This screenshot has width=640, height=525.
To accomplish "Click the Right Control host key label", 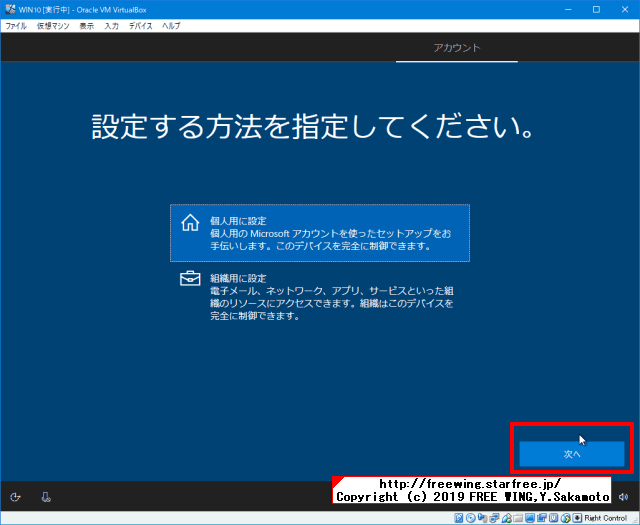I will pos(606,518).
